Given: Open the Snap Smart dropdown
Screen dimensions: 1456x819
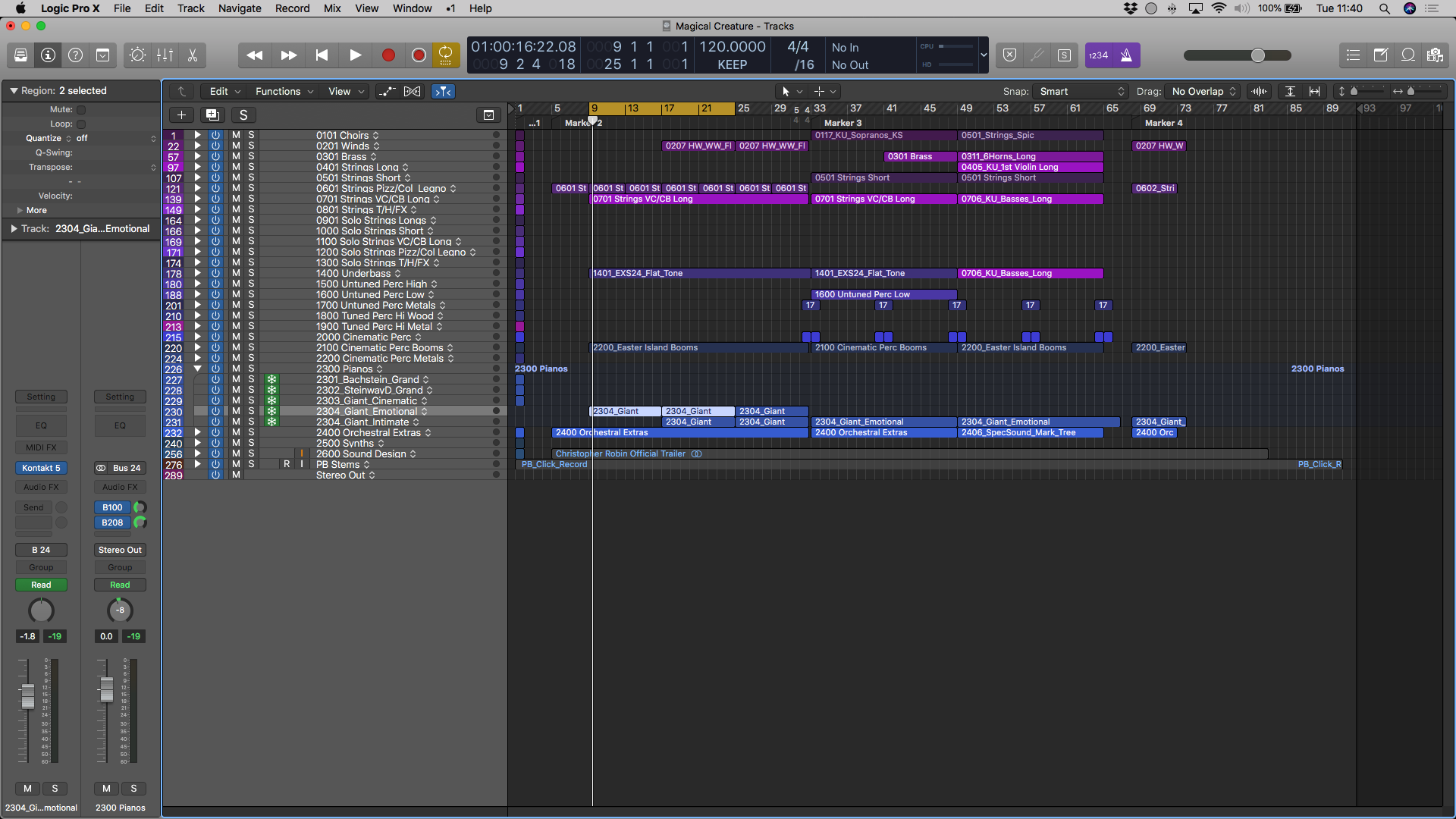Looking at the screenshot, I should (x=1081, y=92).
